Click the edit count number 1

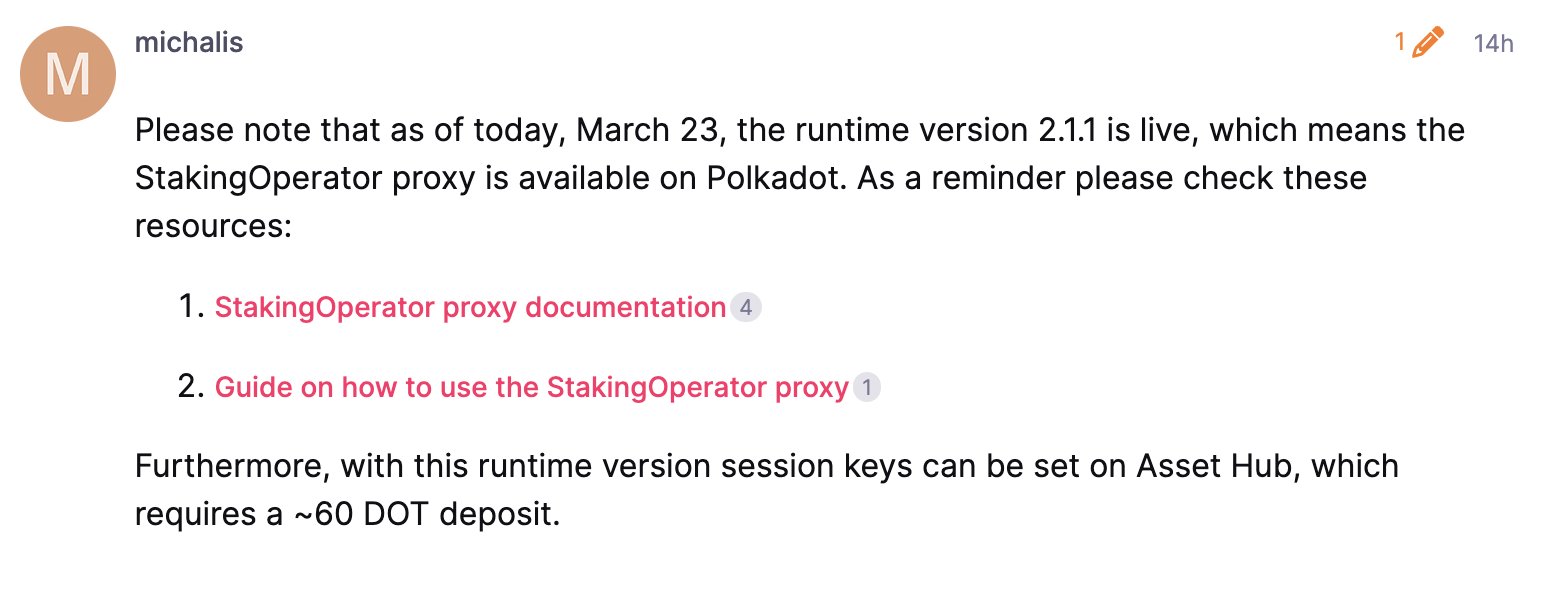1400,43
